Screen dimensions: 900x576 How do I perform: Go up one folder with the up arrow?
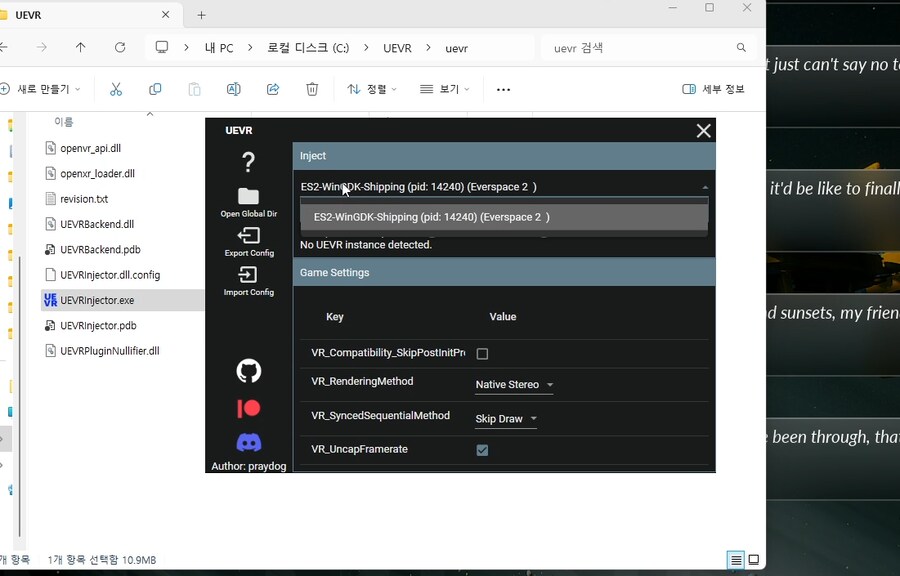pyautogui.click(x=80, y=48)
